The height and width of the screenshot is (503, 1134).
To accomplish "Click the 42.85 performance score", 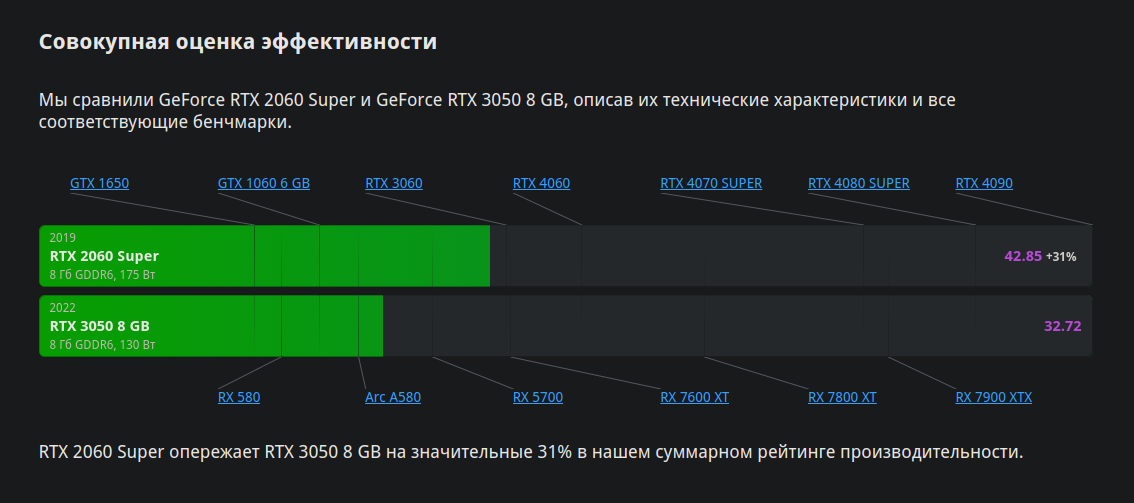I will (x=1023, y=256).
